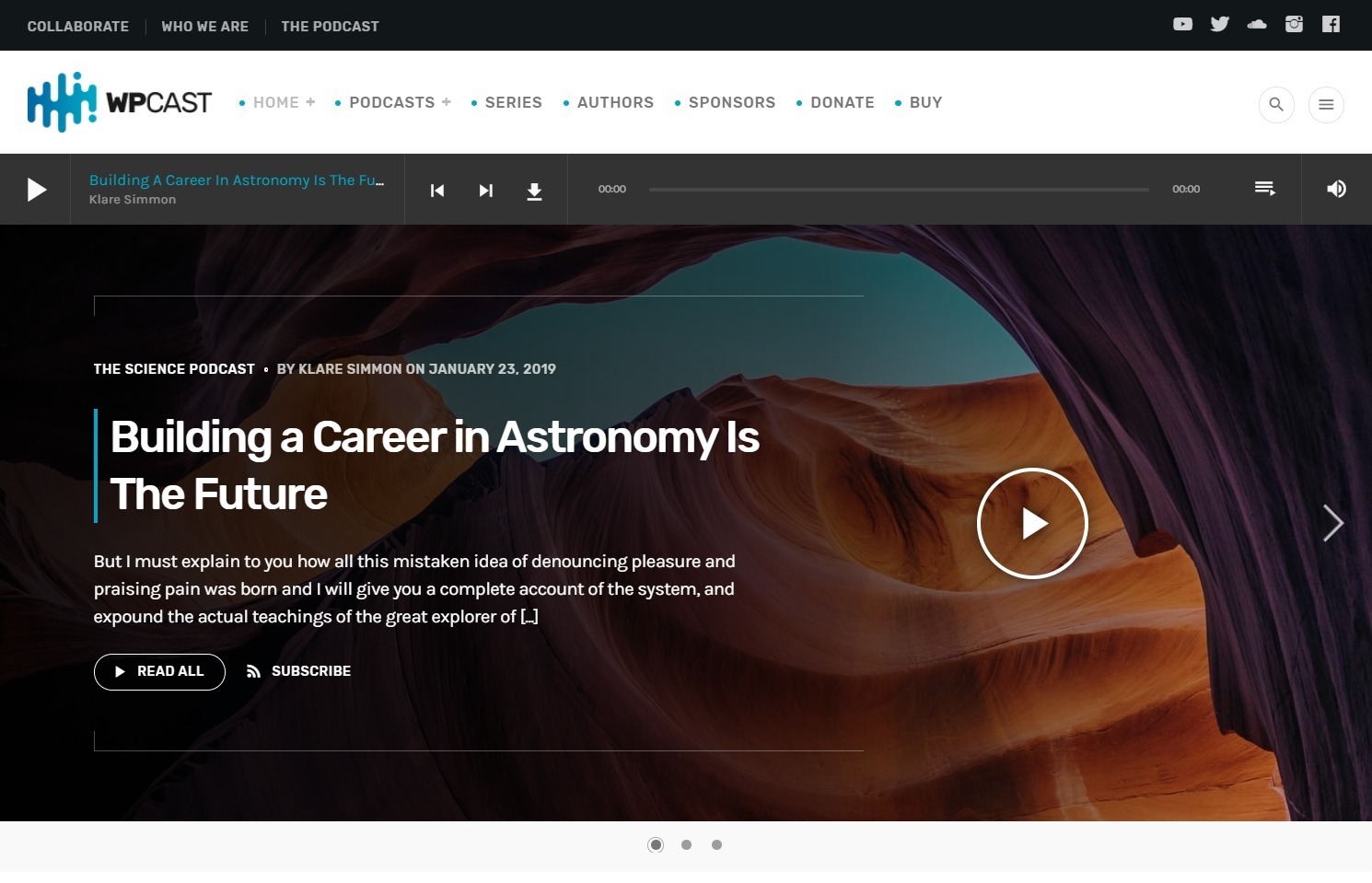Image resolution: width=1372 pixels, height=883 pixels.
Task: Click the audio player progress bar
Action: click(898, 190)
